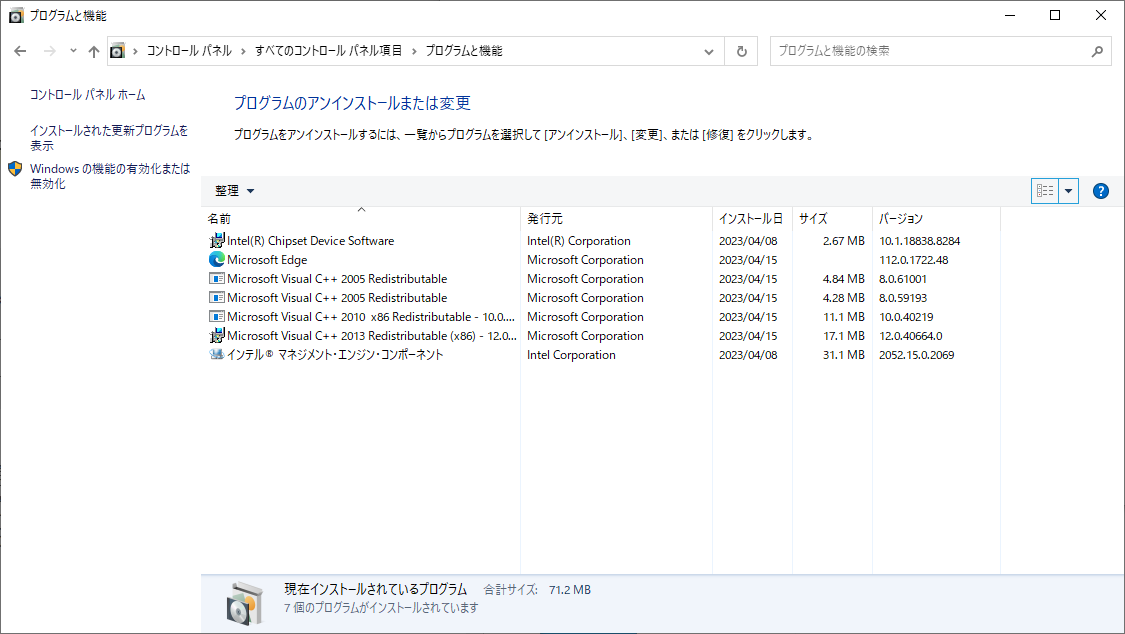Select Visual C++ 2013 Redistributable (x86) name
Viewport: 1125px width, 634px height.
372,336
